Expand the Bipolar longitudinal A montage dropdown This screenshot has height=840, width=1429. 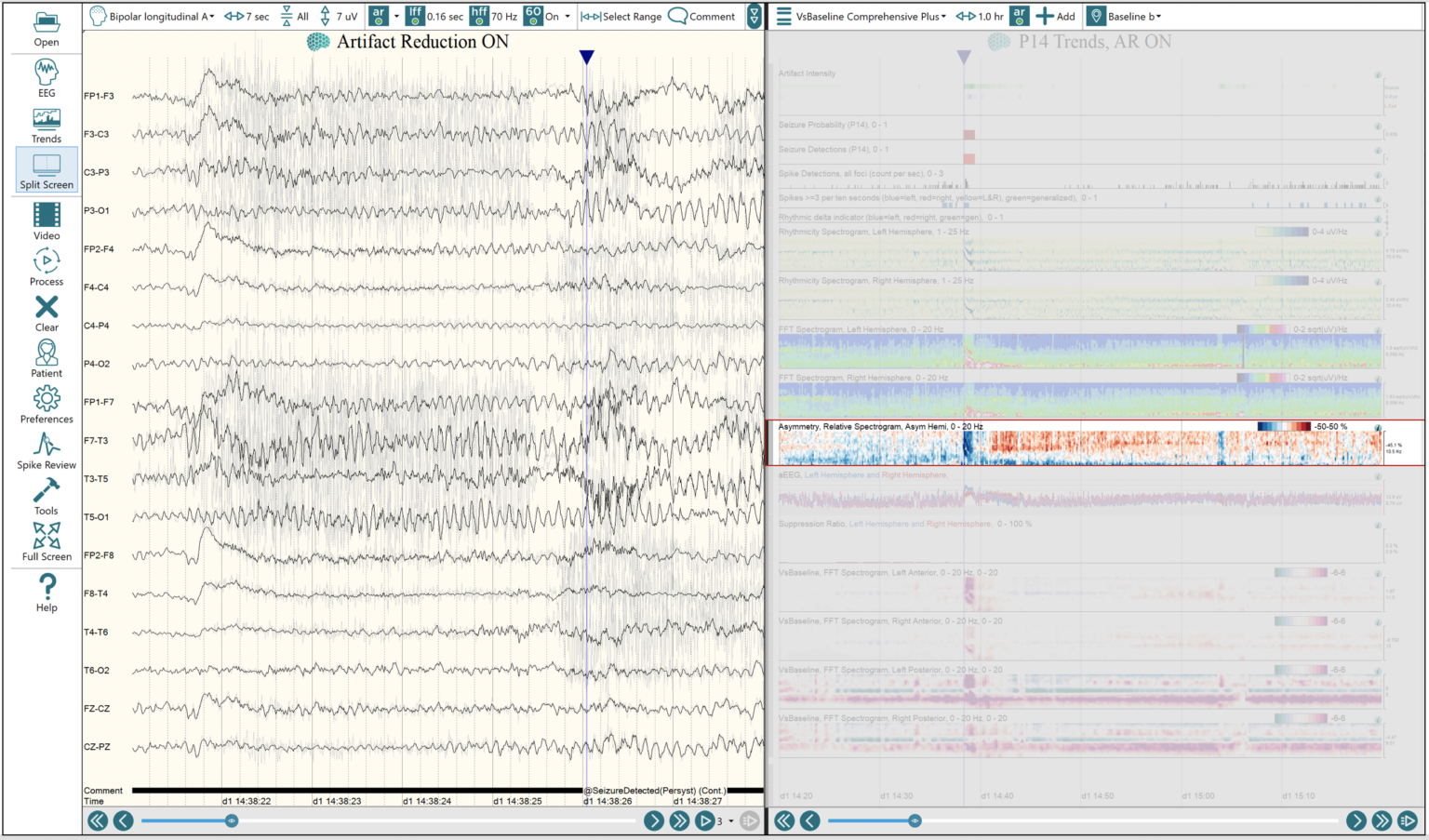pos(154,16)
